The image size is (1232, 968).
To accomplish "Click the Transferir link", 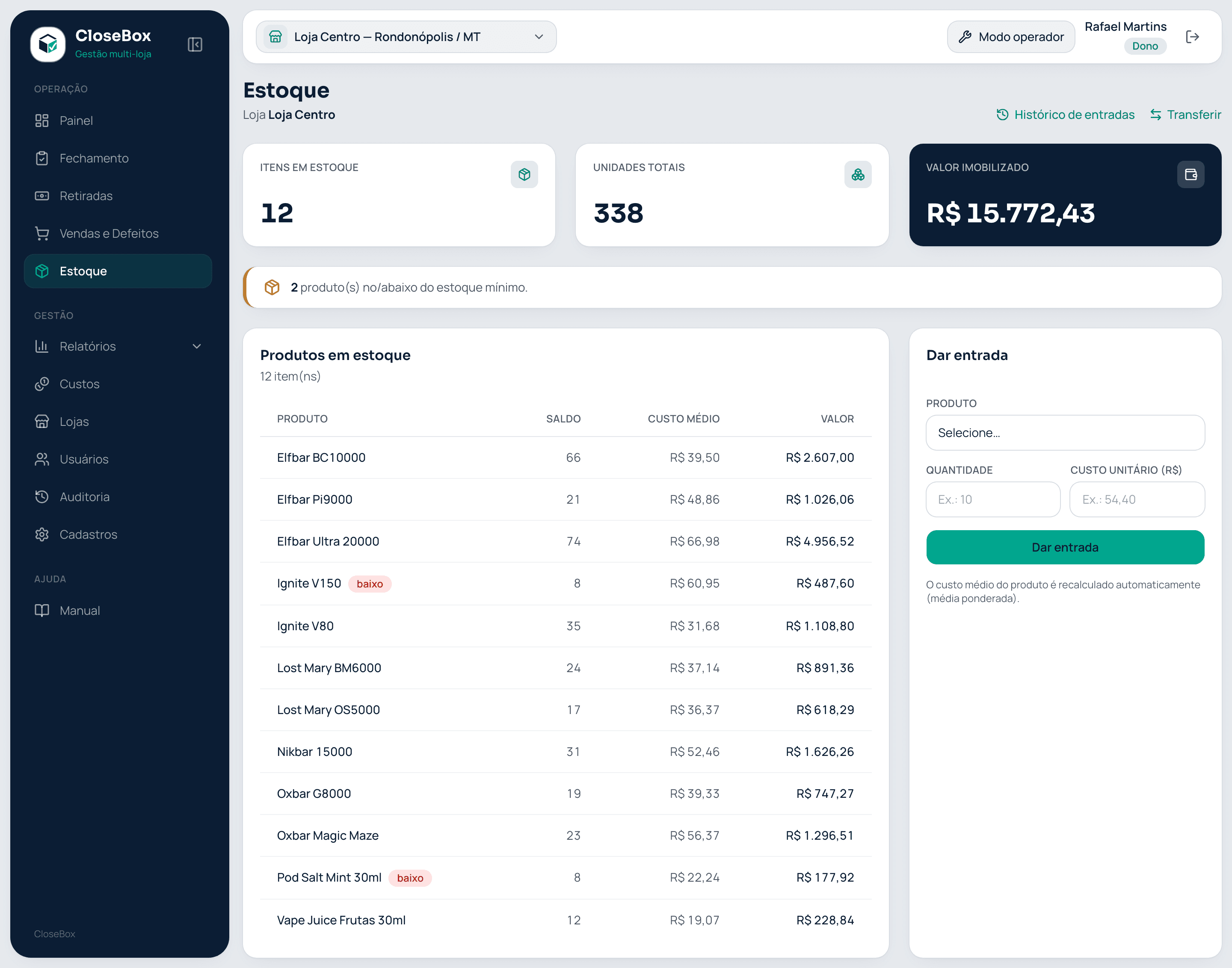I will coord(1185,115).
